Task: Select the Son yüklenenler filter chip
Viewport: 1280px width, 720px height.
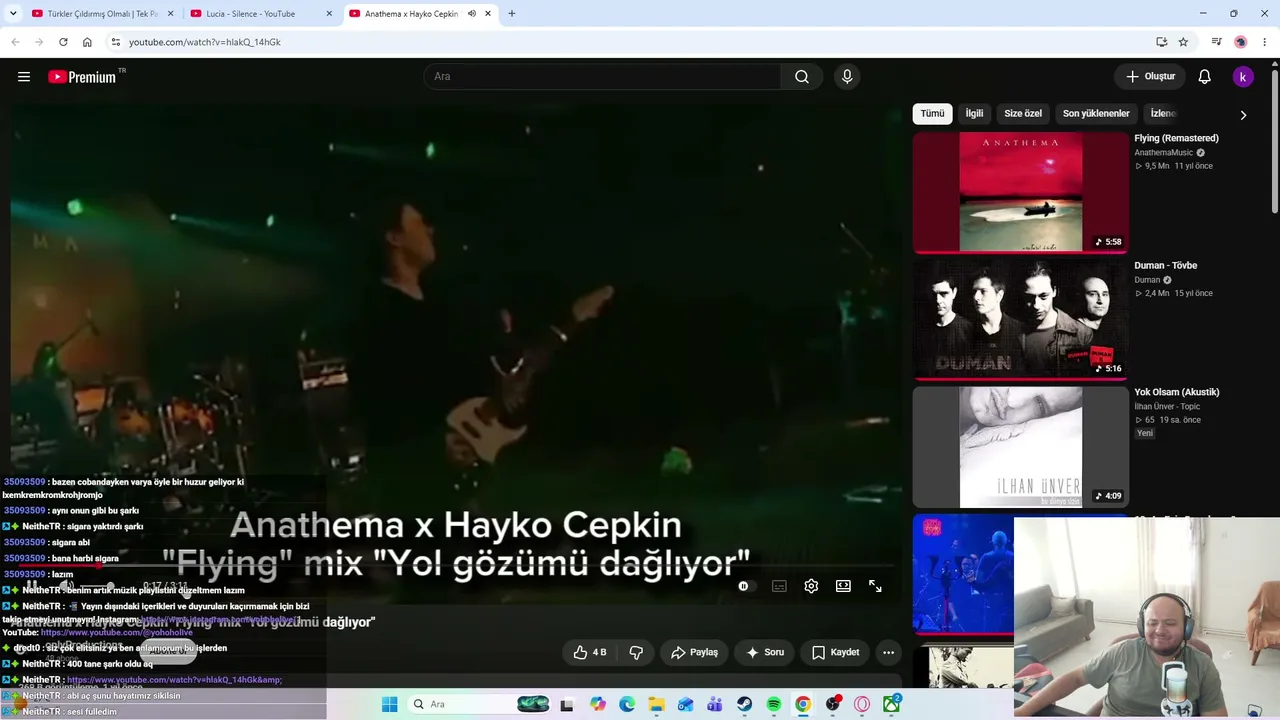Action: (x=1096, y=114)
